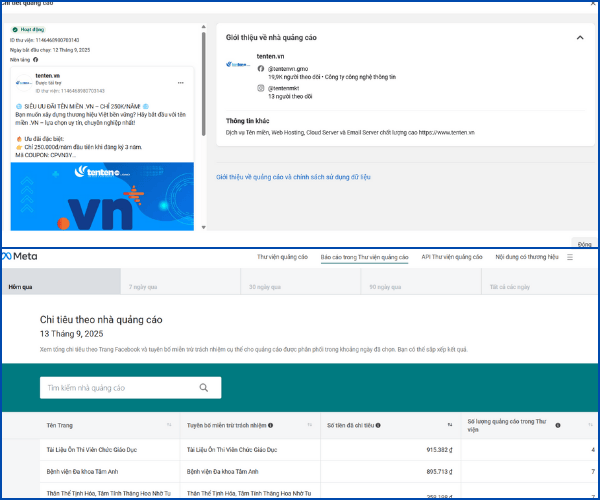
Task: Sort by Tuyên bố miễn trừ trách nhiệm arrow
Action: [x=310, y=425]
